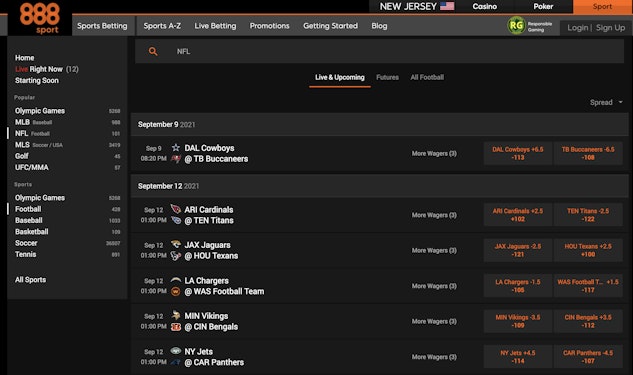The width and height of the screenshot is (633, 375).
Task: Click the Jacksonville Jaguars logo
Action: pos(176,245)
